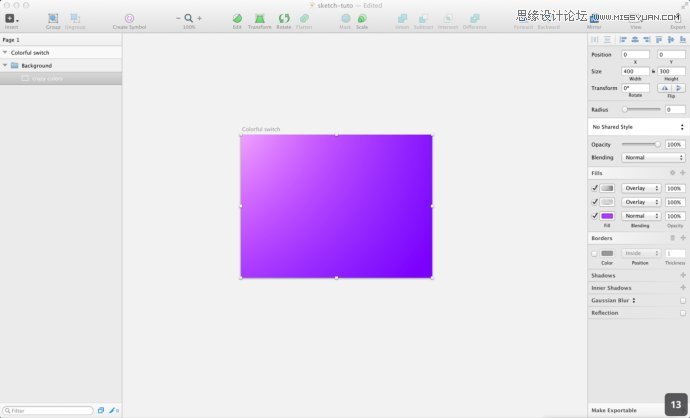Align layers horizontally centered
690x418 pixels.
(635, 40)
